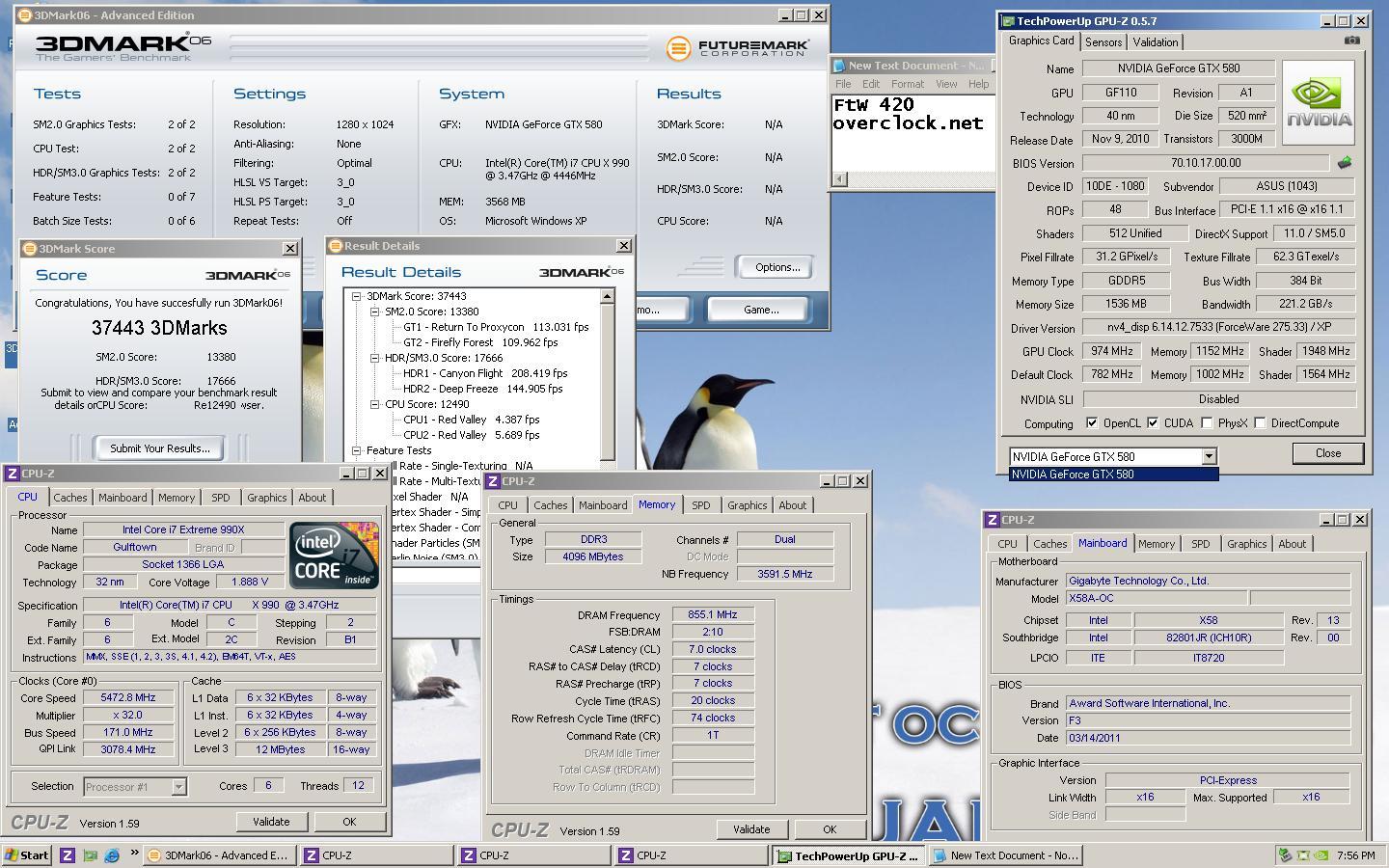Collapse the 3DMark Score tree node

pyautogui.click(x=357, y=296)
